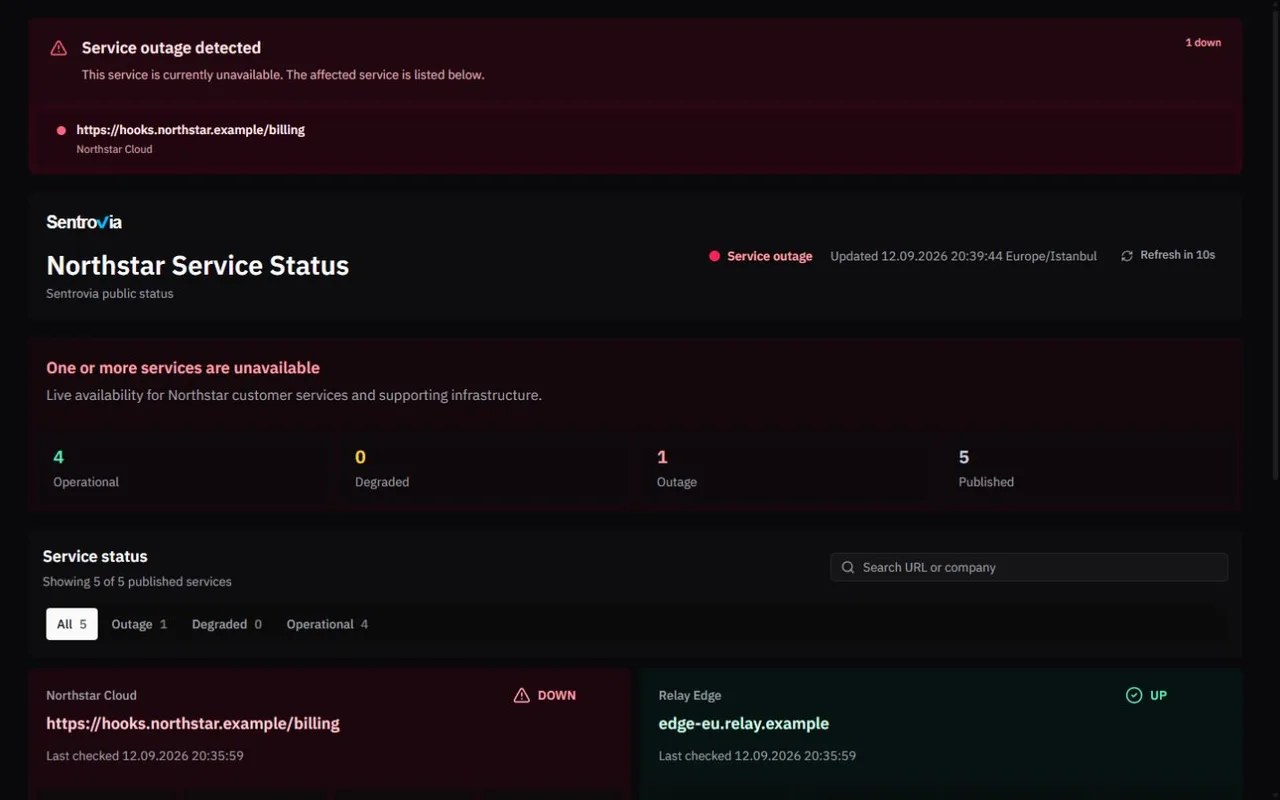
Task: Click the DOWN status label
Action: pyautogui.click(x=556, y=695)
